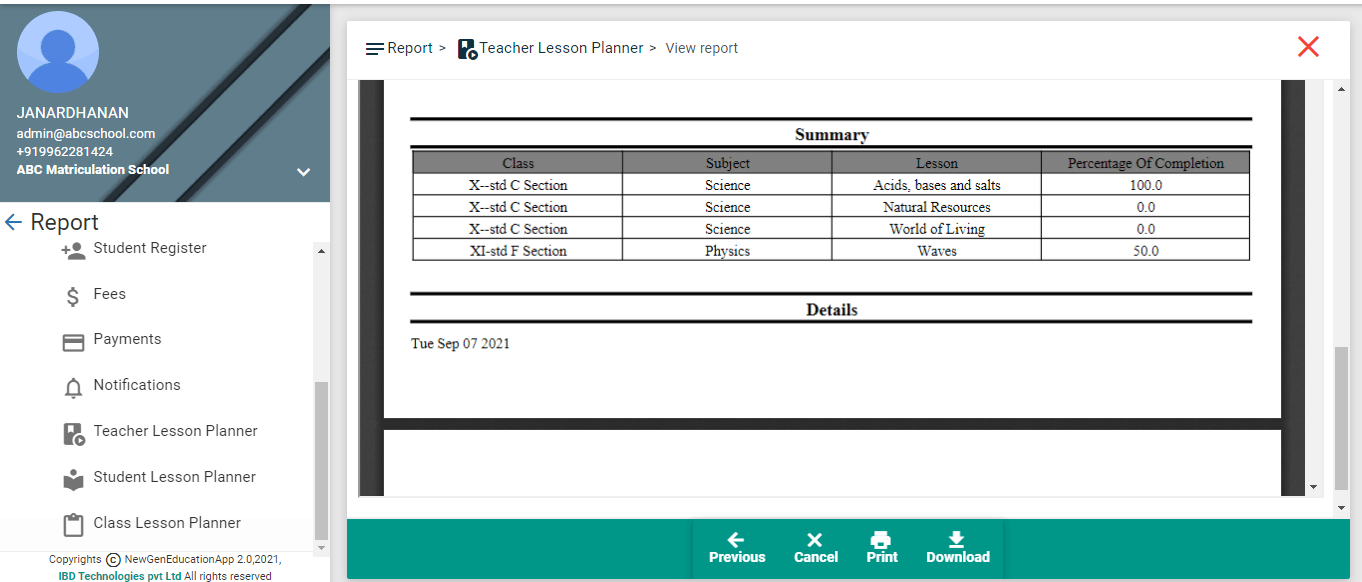
Task: Click the Class Lesson Planner clipboard icon
Action: [73, 525]
